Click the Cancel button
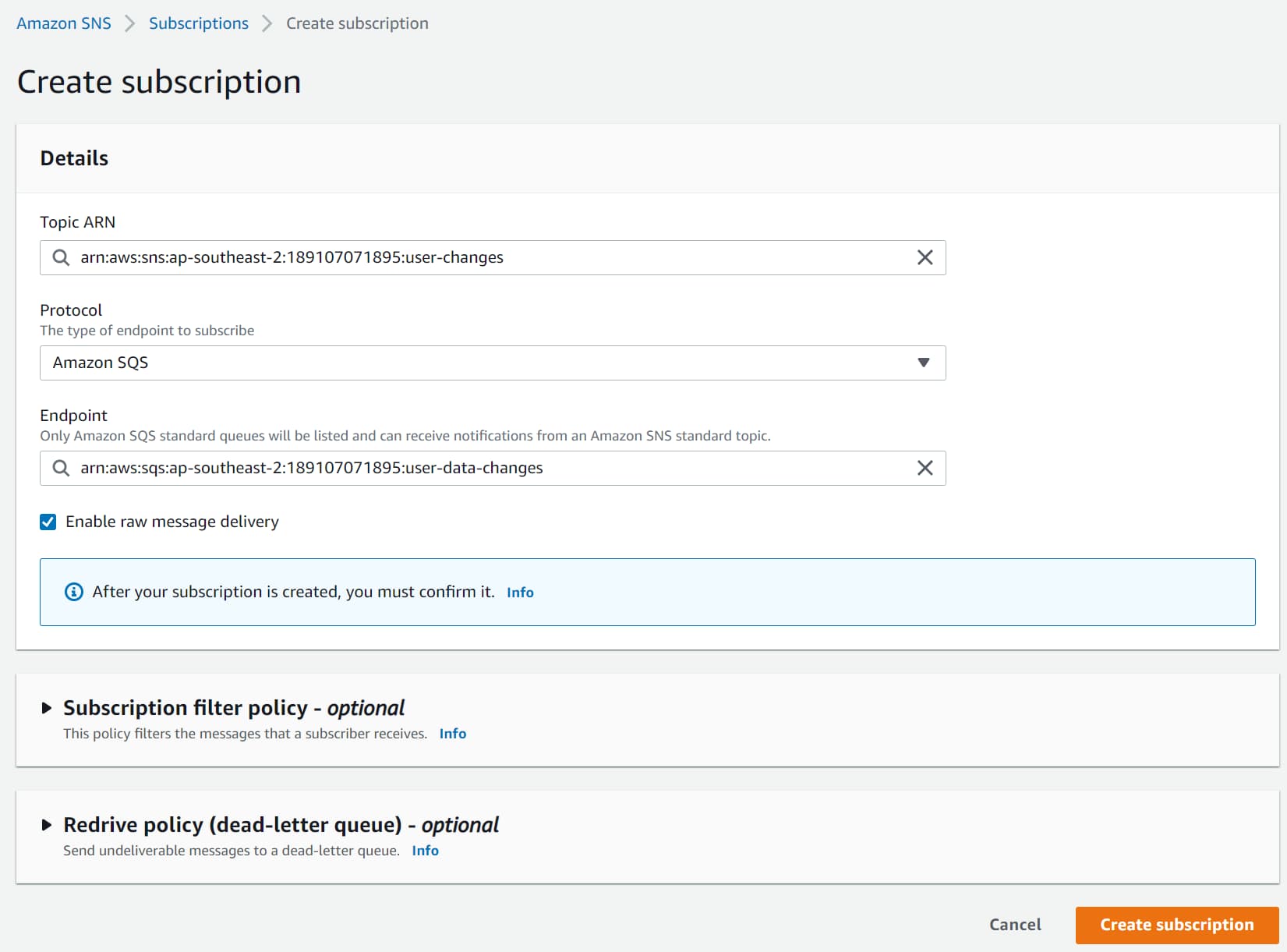 (x=1015, y=925)
